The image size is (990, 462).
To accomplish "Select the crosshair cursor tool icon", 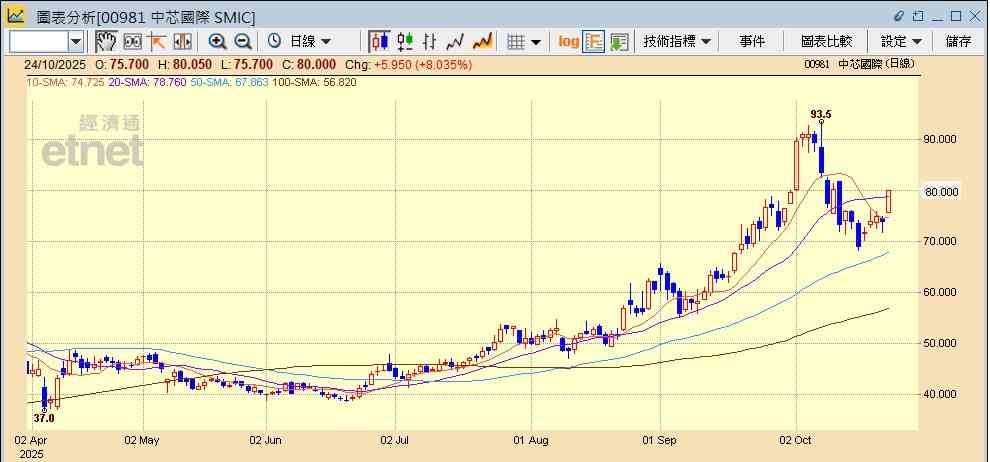I will point(157,41).
